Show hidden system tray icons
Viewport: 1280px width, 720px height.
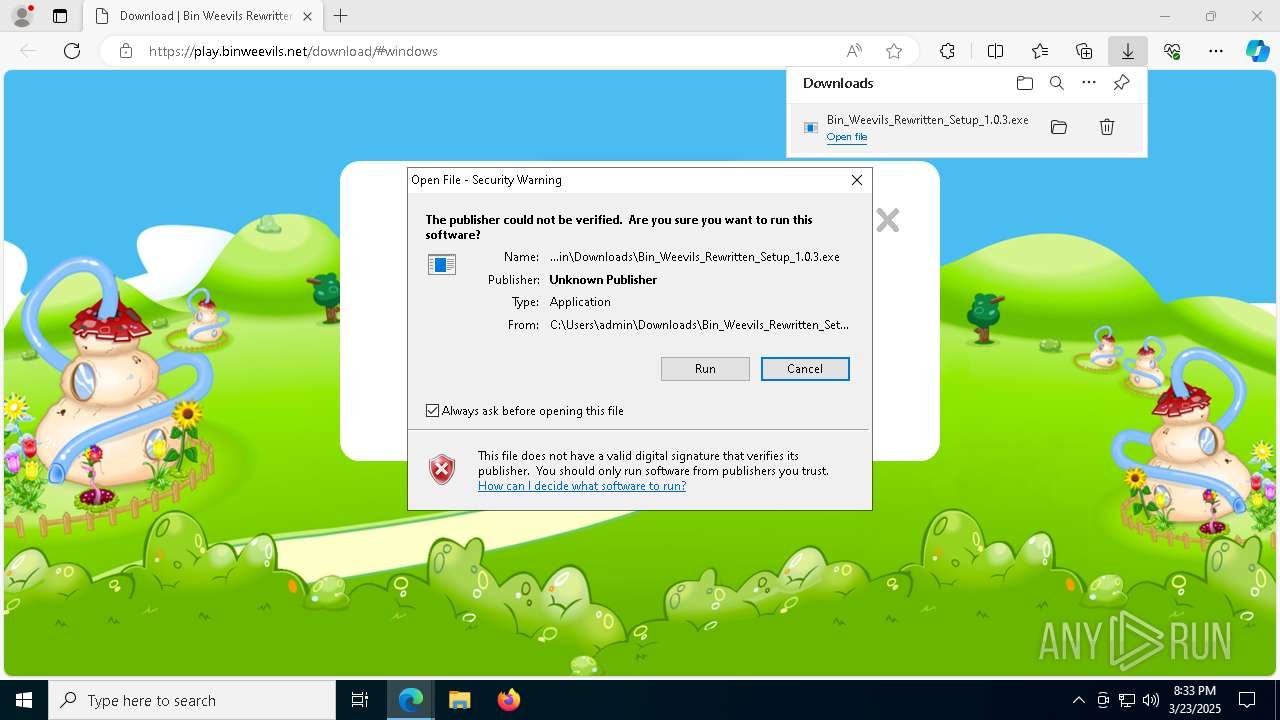[1078, 700]
